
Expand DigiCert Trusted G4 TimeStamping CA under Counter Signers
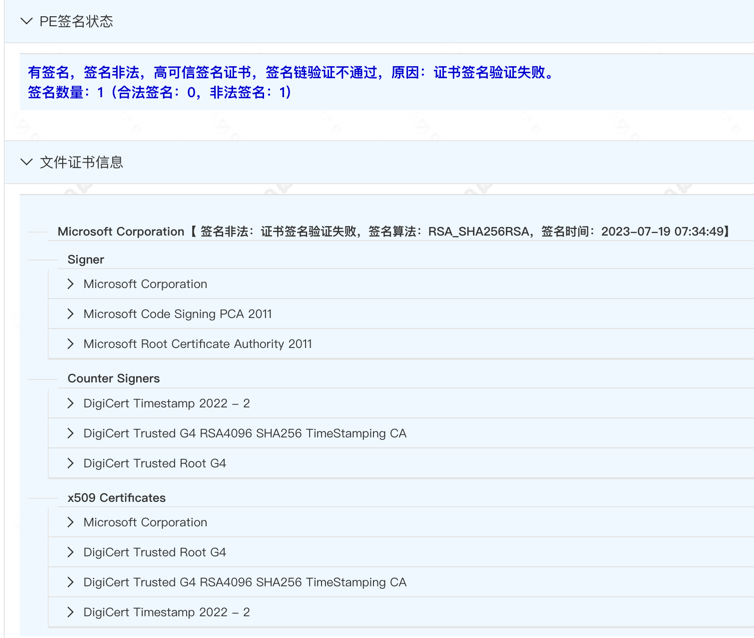coord(71,433)
